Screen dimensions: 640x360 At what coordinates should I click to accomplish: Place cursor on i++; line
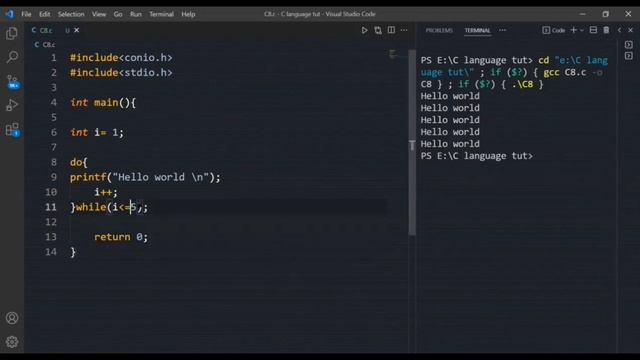pos(106,192)
